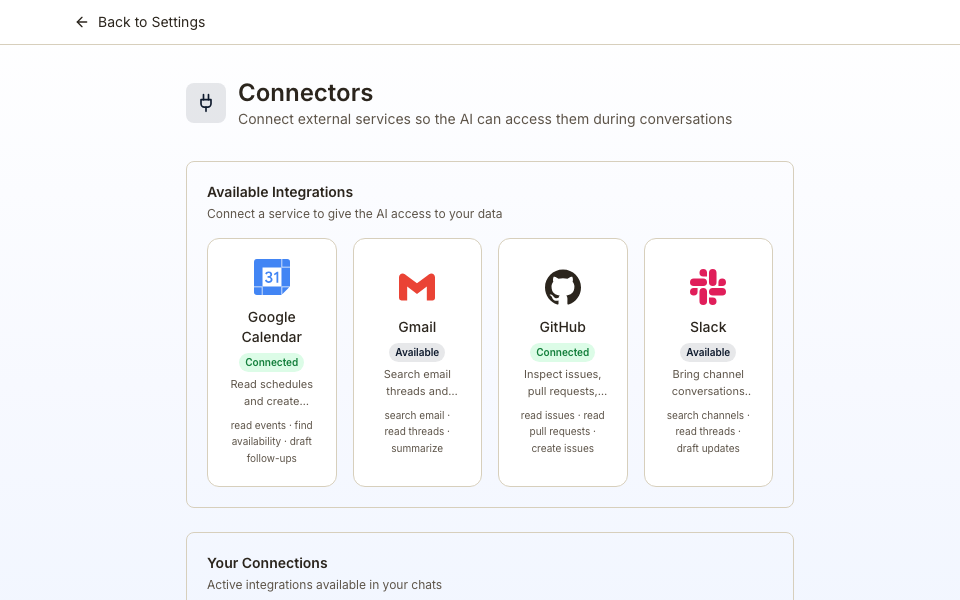The height and width of the screenshot is (600, 960).
Task: Click the Connected badge under GitHub
Action: [x=563, y=353]
